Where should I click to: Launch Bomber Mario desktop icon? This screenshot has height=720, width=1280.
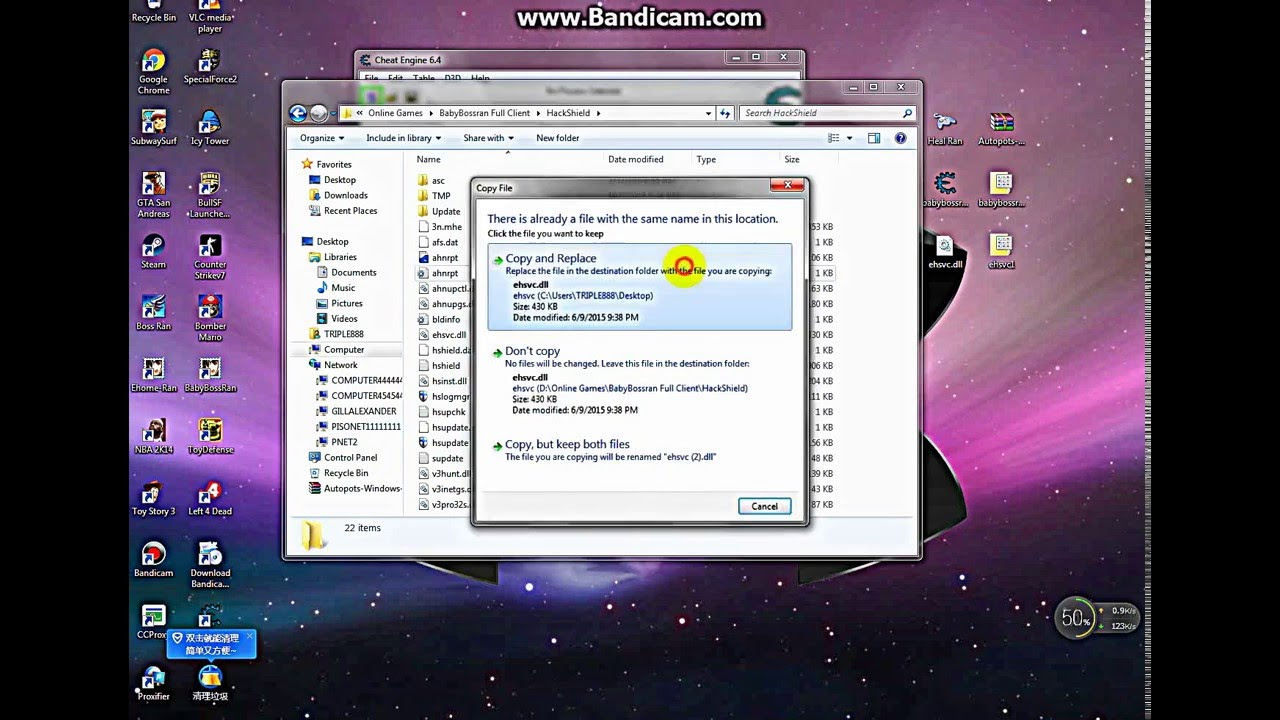pos(210,319)
